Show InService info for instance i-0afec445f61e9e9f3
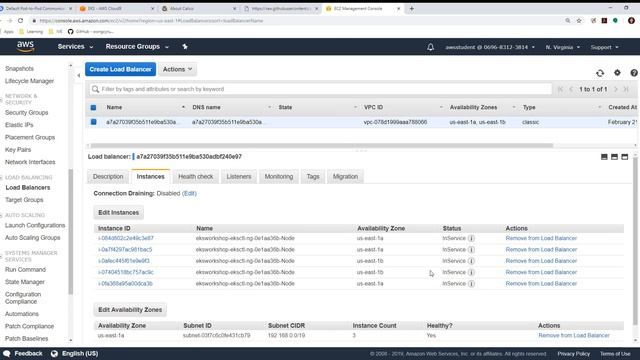The width and height of the screenshot is (640, 360). point(471,261)
